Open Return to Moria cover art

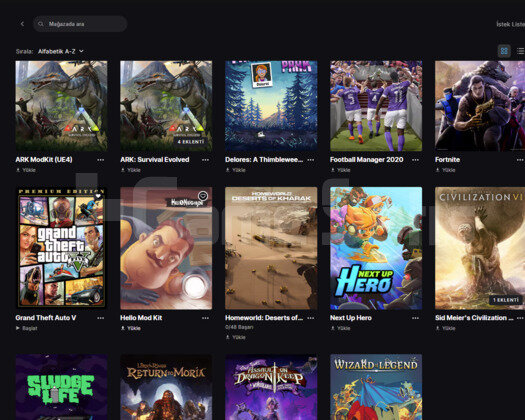click(x=166, y=387)
